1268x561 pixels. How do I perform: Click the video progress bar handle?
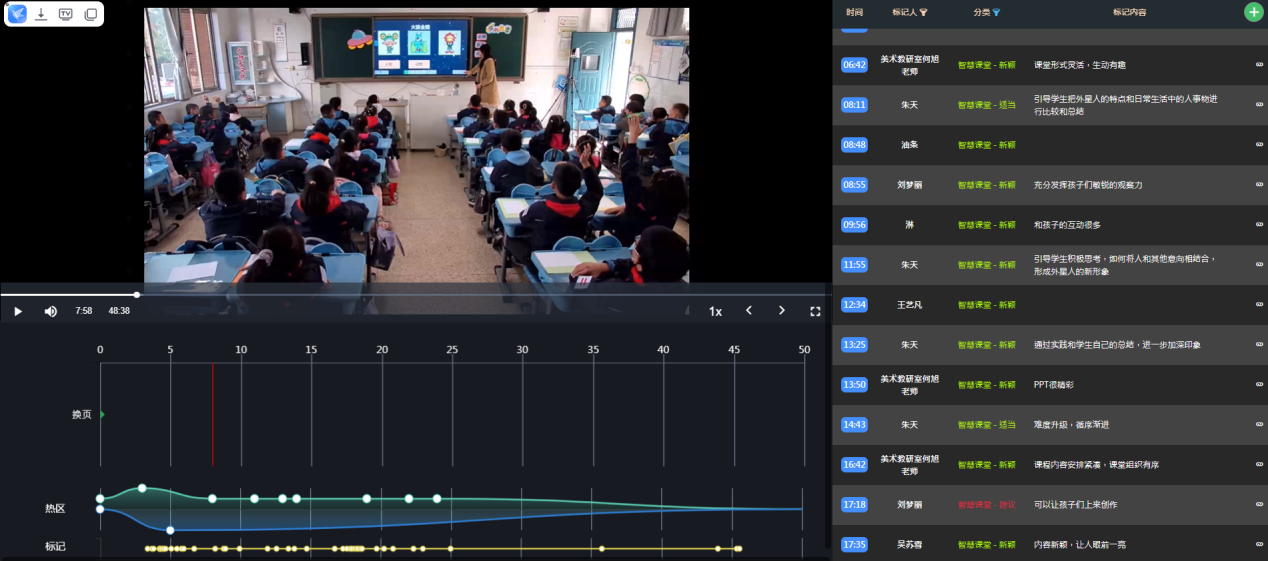(x=137, y=295)
